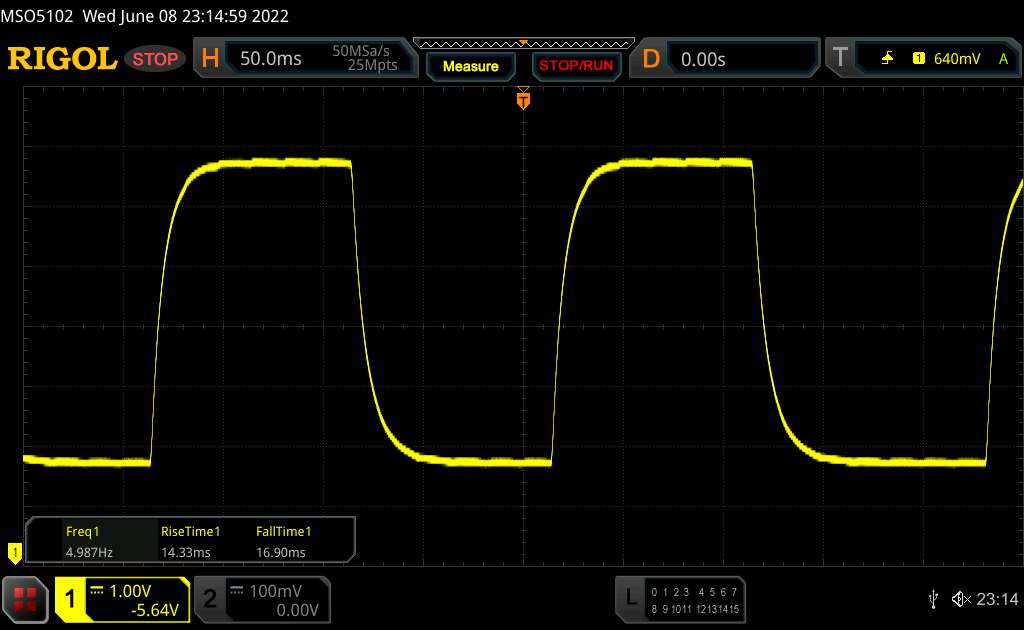Open sample rate and 25Mpts memory depth
Viewport: 1024px width, 630px height.
(365, 59)
